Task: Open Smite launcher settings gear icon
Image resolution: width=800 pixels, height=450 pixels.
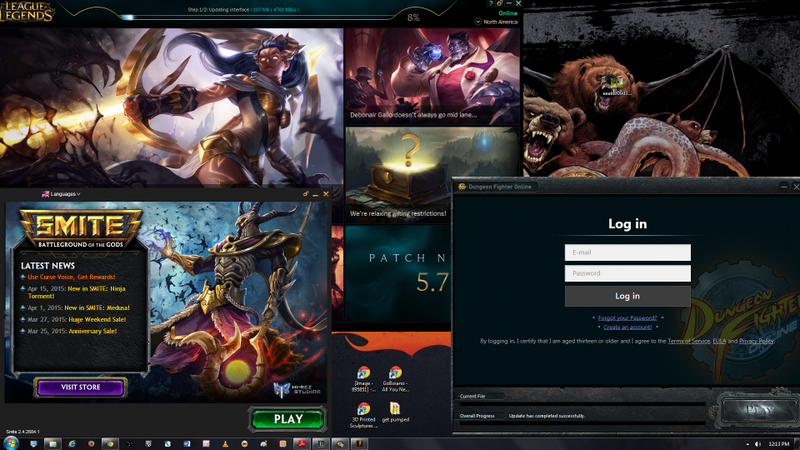Action: [306, 194]
